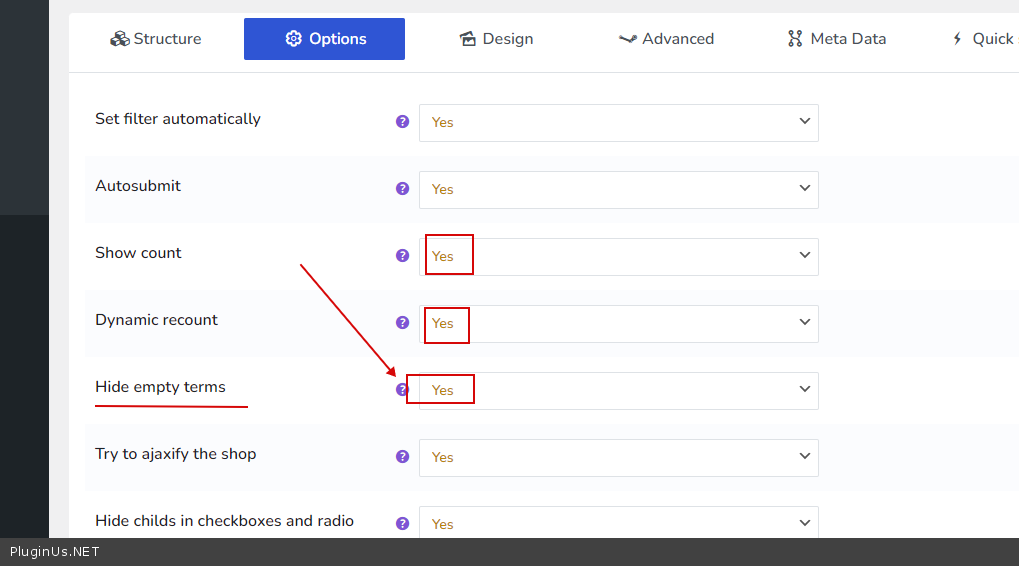Expand Try to ajaxify the shop dropdown

coord(618,457)
